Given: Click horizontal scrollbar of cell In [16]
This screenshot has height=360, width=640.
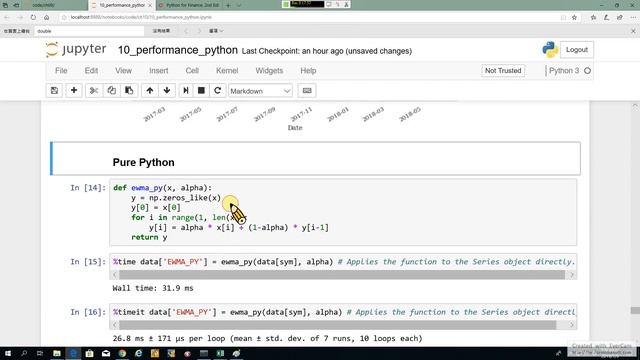Looking at the screenshot, I should 338,325.
